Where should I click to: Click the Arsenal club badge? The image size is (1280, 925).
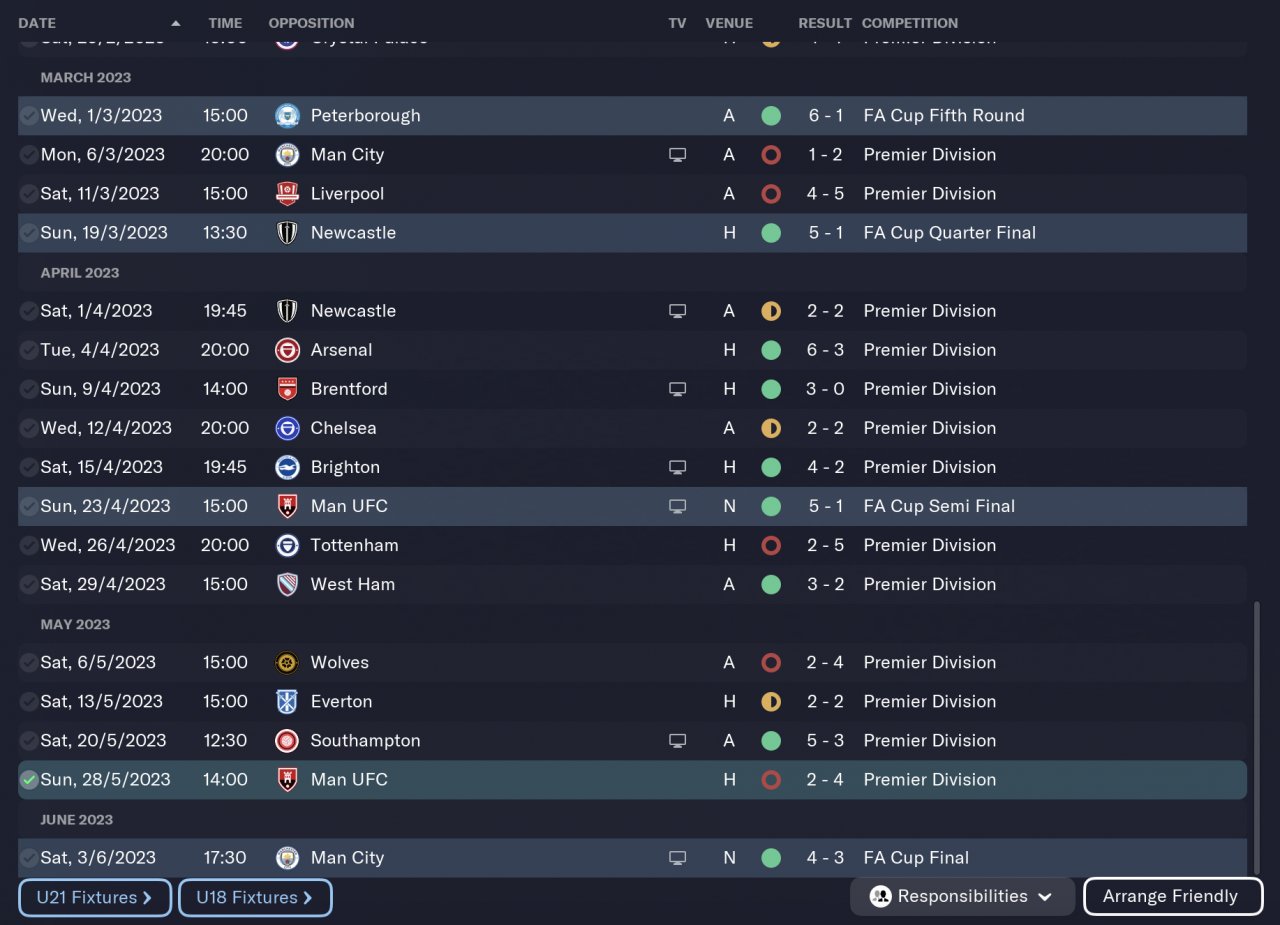(287, 350)
